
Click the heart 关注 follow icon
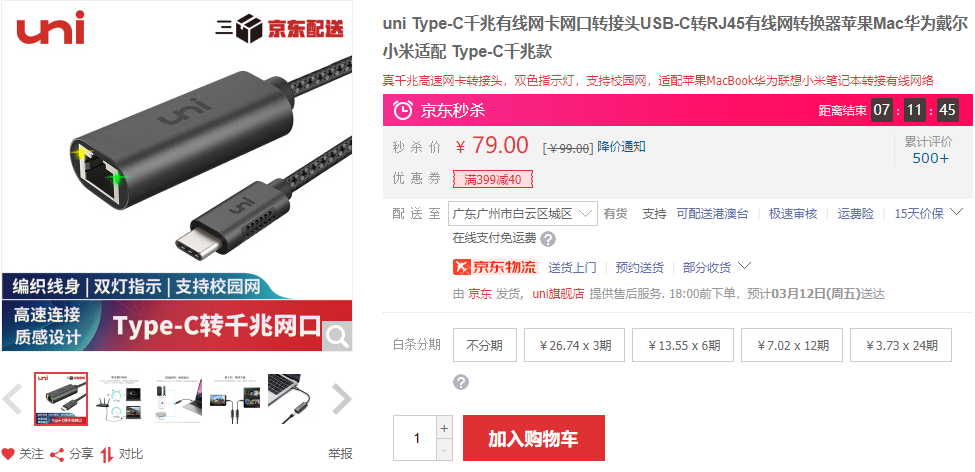[7, 454]
